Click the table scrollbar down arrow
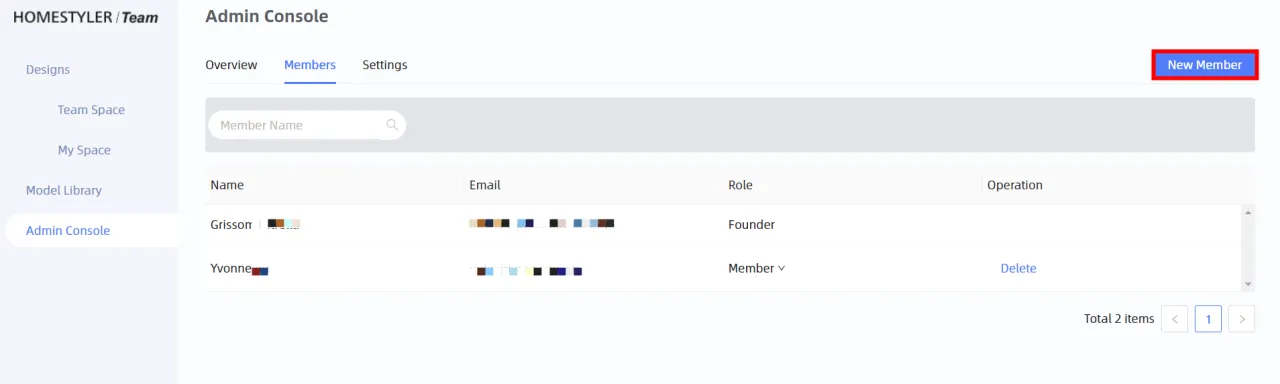The image size is (1280, 384). pyautogui.click(x=1247, y=284)
